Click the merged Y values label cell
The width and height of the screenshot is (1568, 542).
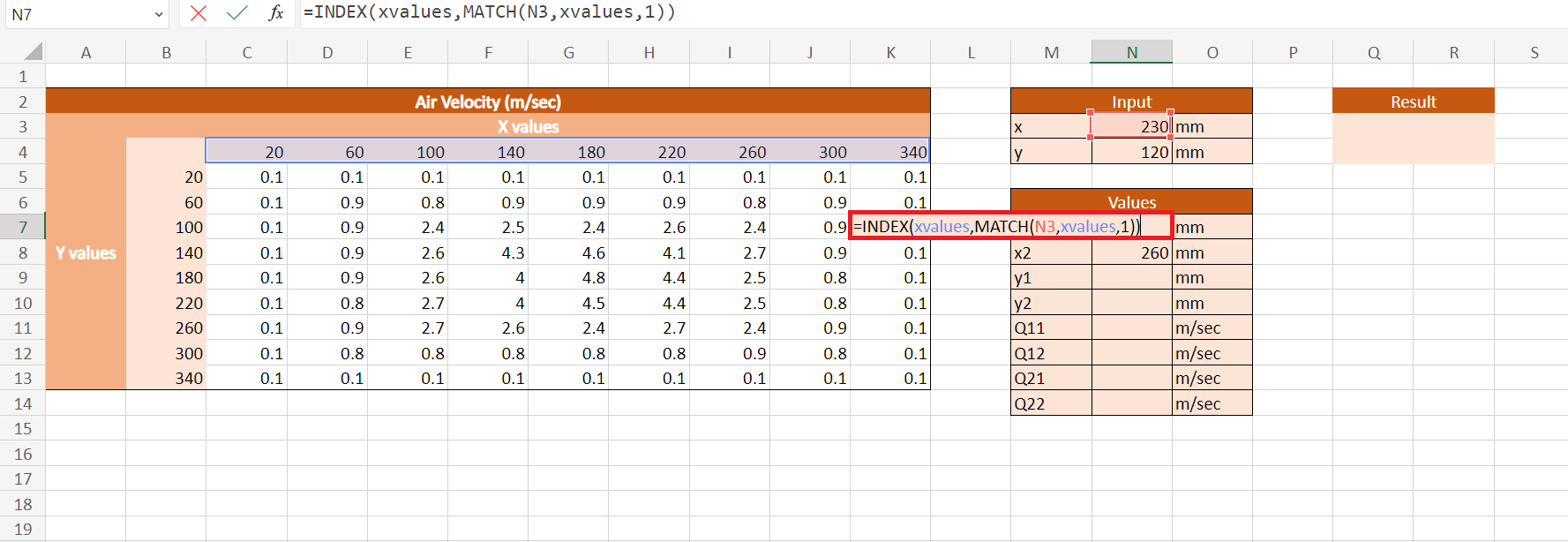click(x=86, y=252)
